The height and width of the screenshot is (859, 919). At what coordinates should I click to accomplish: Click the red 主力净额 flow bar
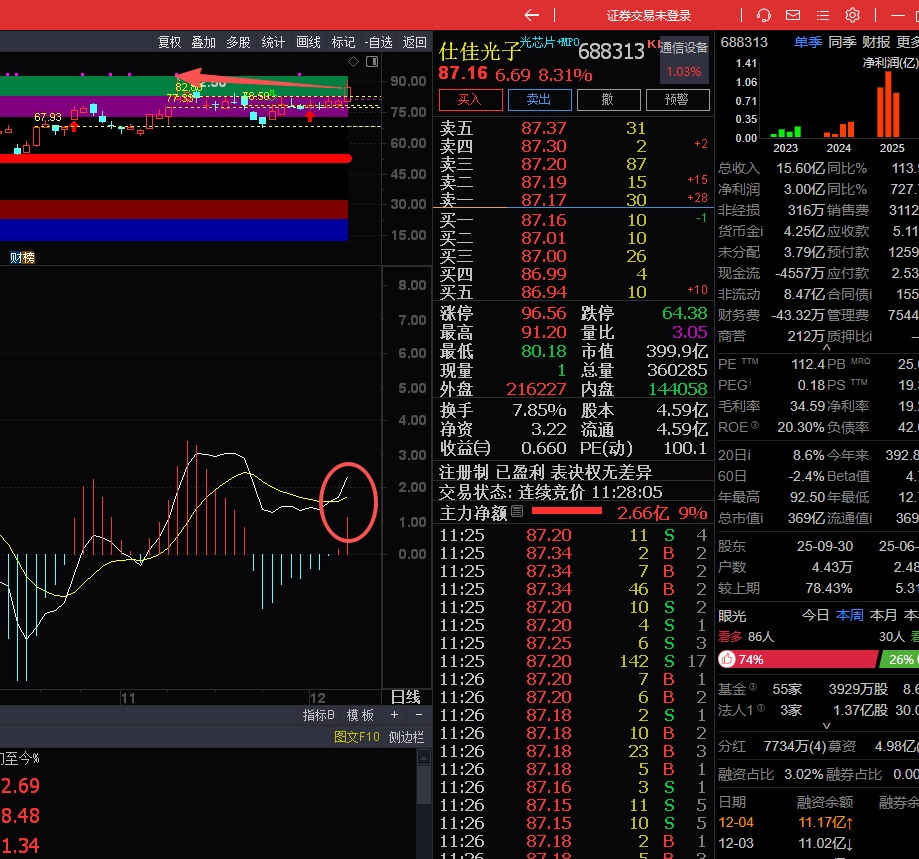[566, 511]
